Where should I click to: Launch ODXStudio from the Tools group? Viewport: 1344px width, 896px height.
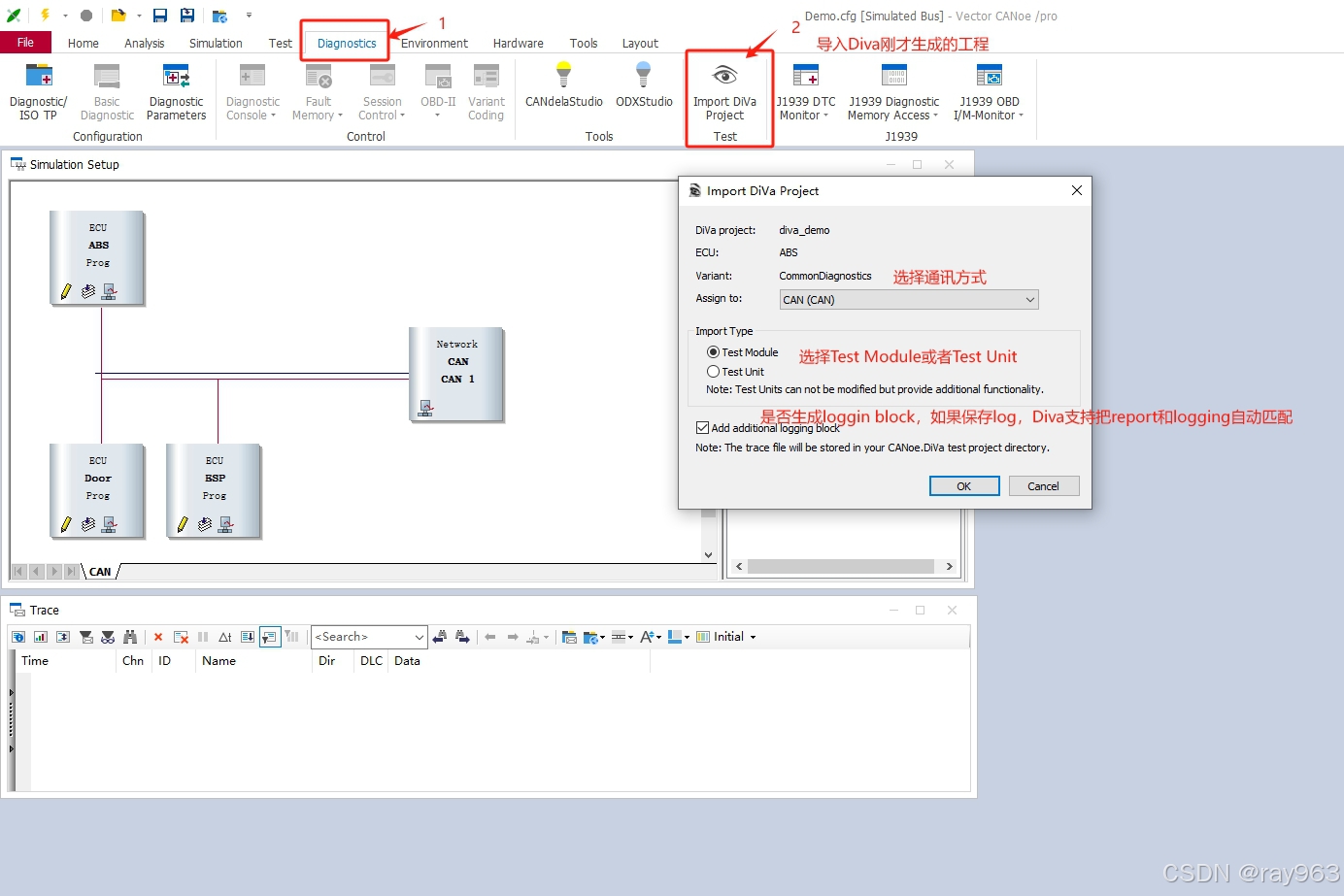(644, 85)
